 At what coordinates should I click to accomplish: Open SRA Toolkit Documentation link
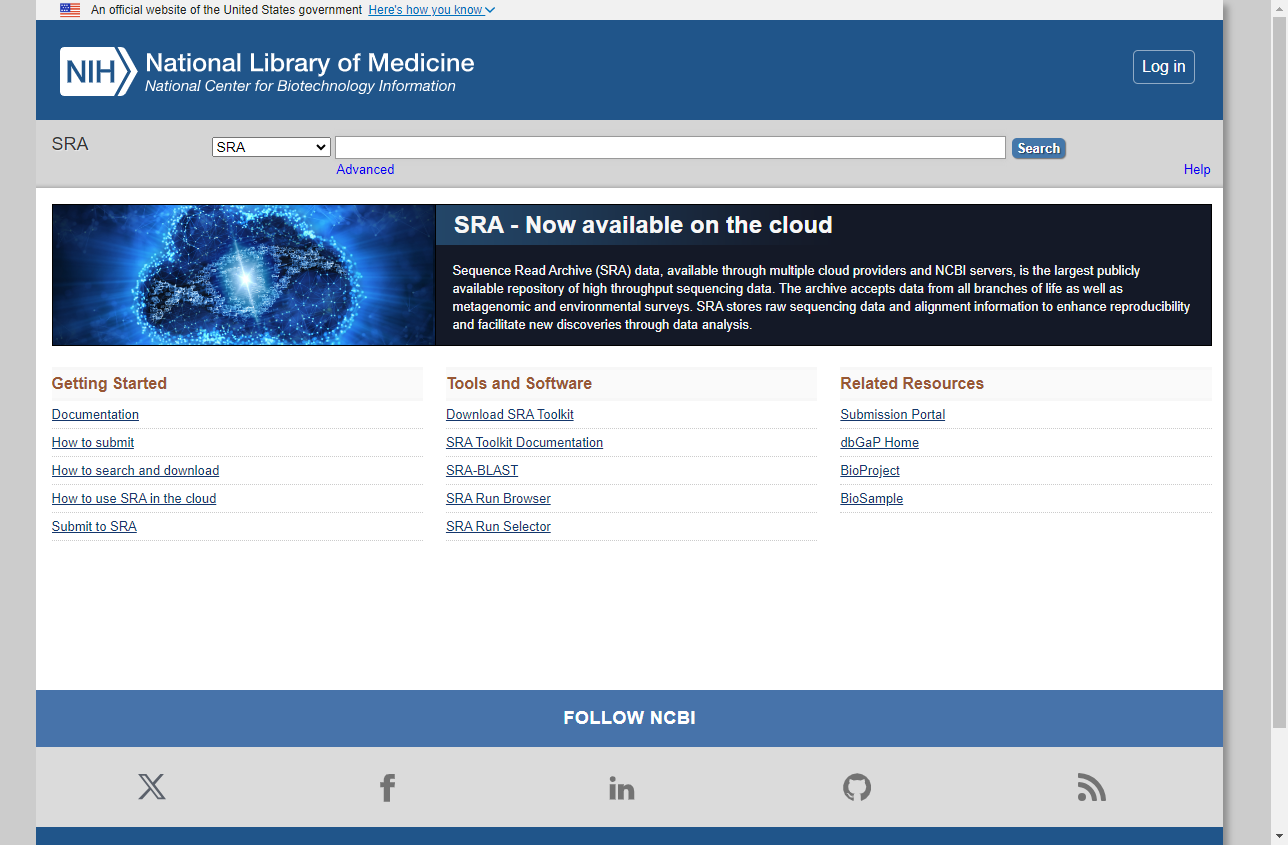(x=524, y=442)
